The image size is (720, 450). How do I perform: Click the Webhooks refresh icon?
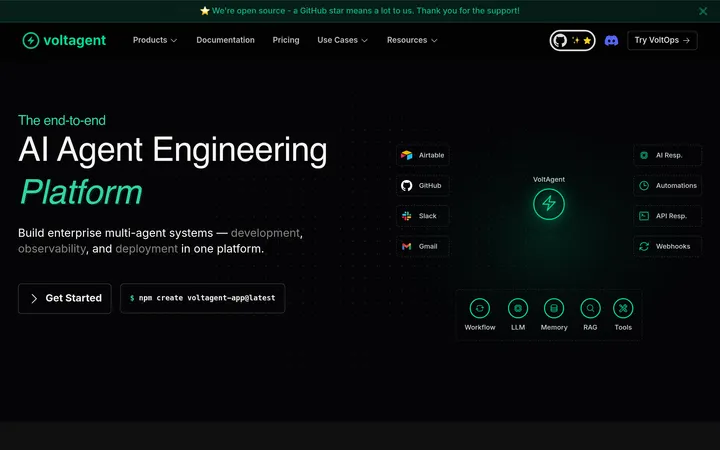pos(644,247)
